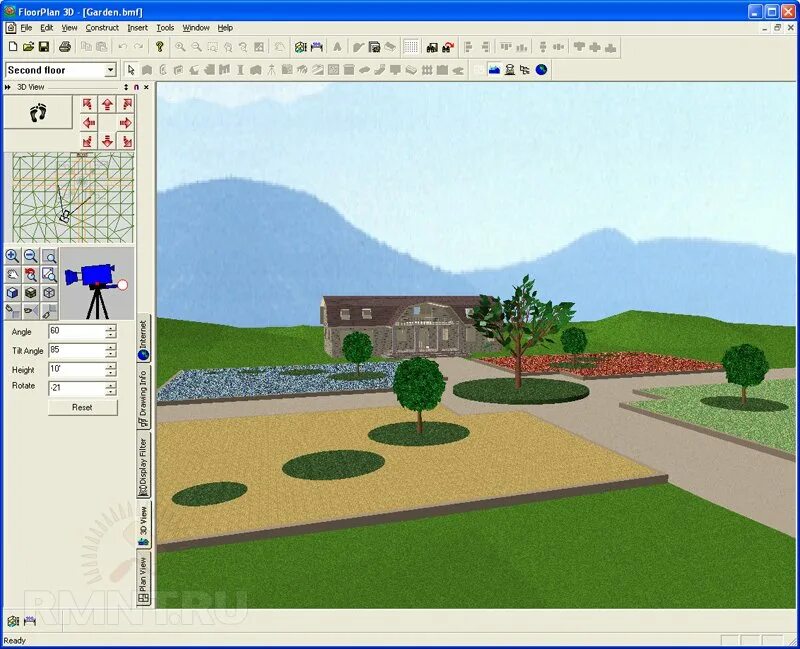Viewport: 800px width, 649px height.
Task: Click the house in the 3D view
Action: click(x=403, y=327)
